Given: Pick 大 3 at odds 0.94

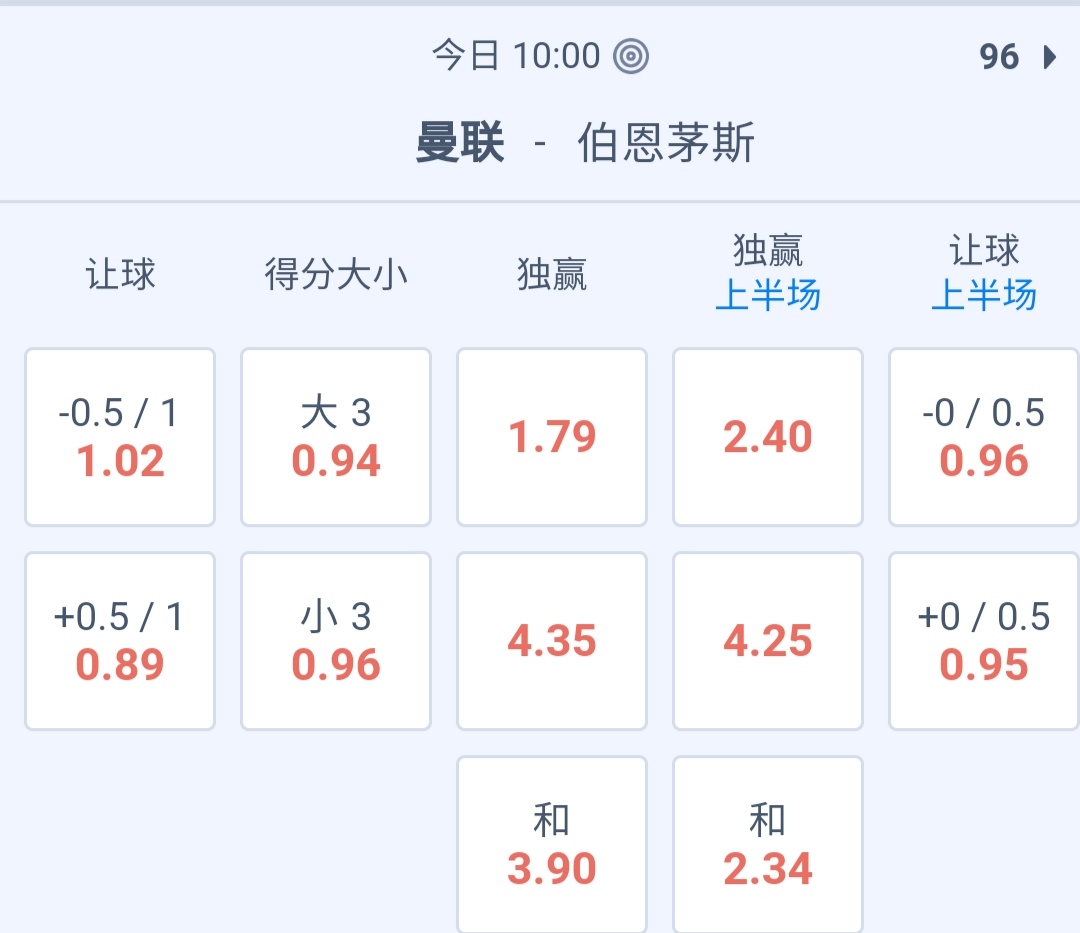Looking at the screenshot, I should pos(336,437).
